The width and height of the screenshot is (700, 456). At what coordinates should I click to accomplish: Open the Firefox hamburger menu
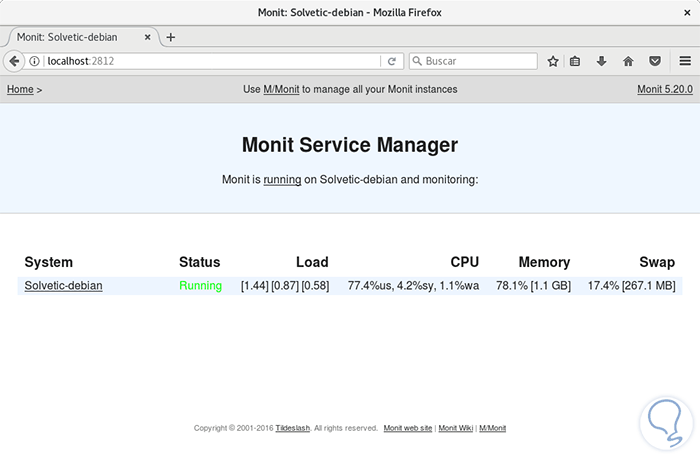coord(684,61)
